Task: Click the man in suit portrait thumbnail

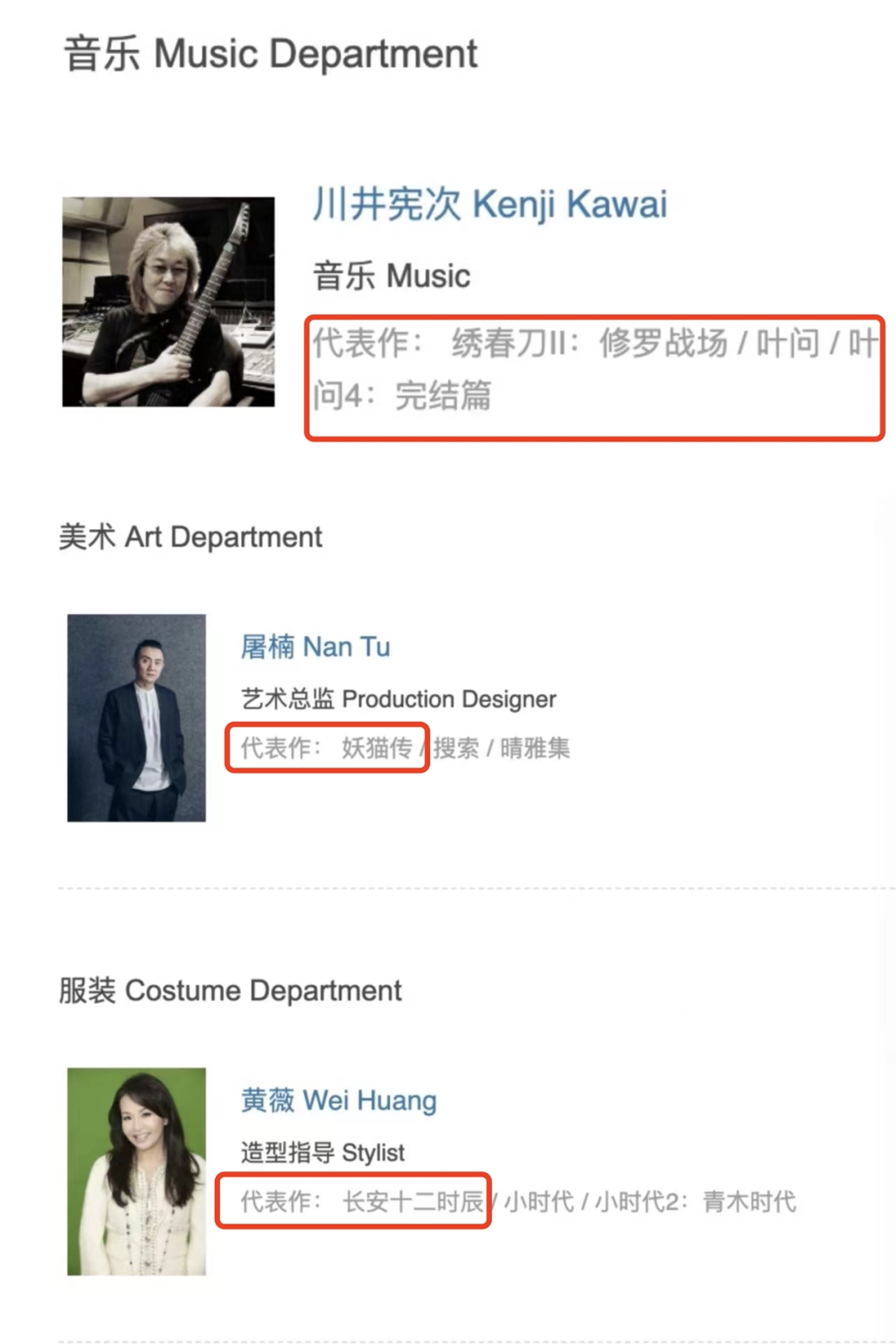Action: 137,718
